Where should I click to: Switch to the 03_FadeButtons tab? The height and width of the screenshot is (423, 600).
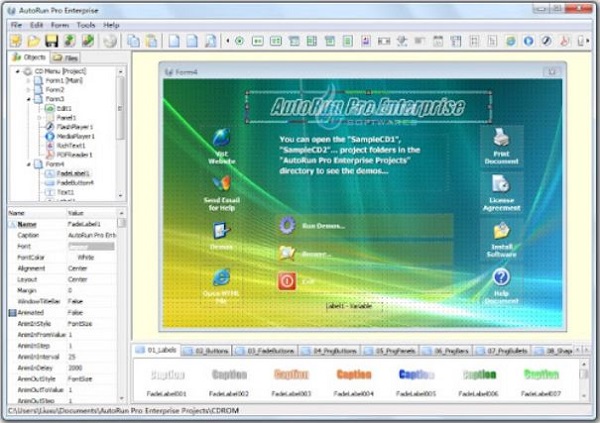[x=265, y=351]
